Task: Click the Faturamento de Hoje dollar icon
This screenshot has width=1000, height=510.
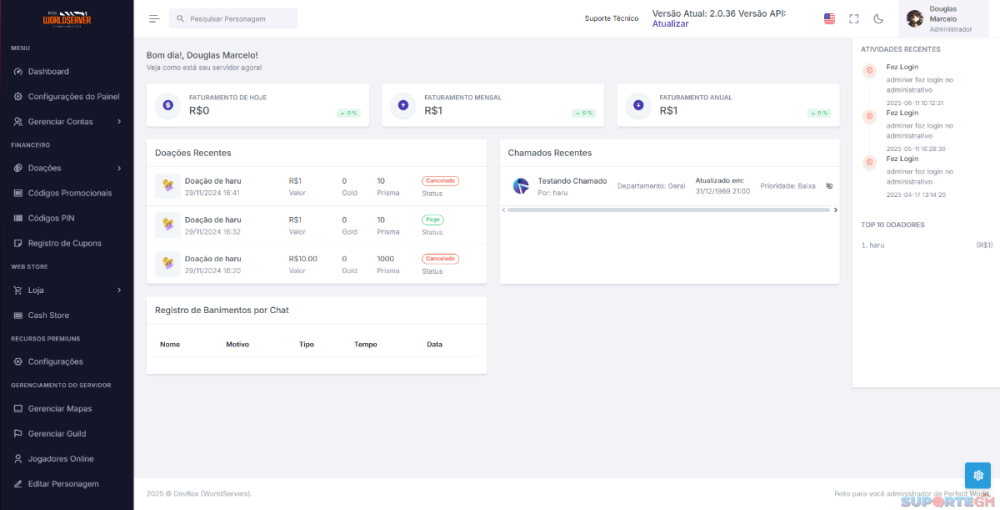Action: tap(167, 105)
